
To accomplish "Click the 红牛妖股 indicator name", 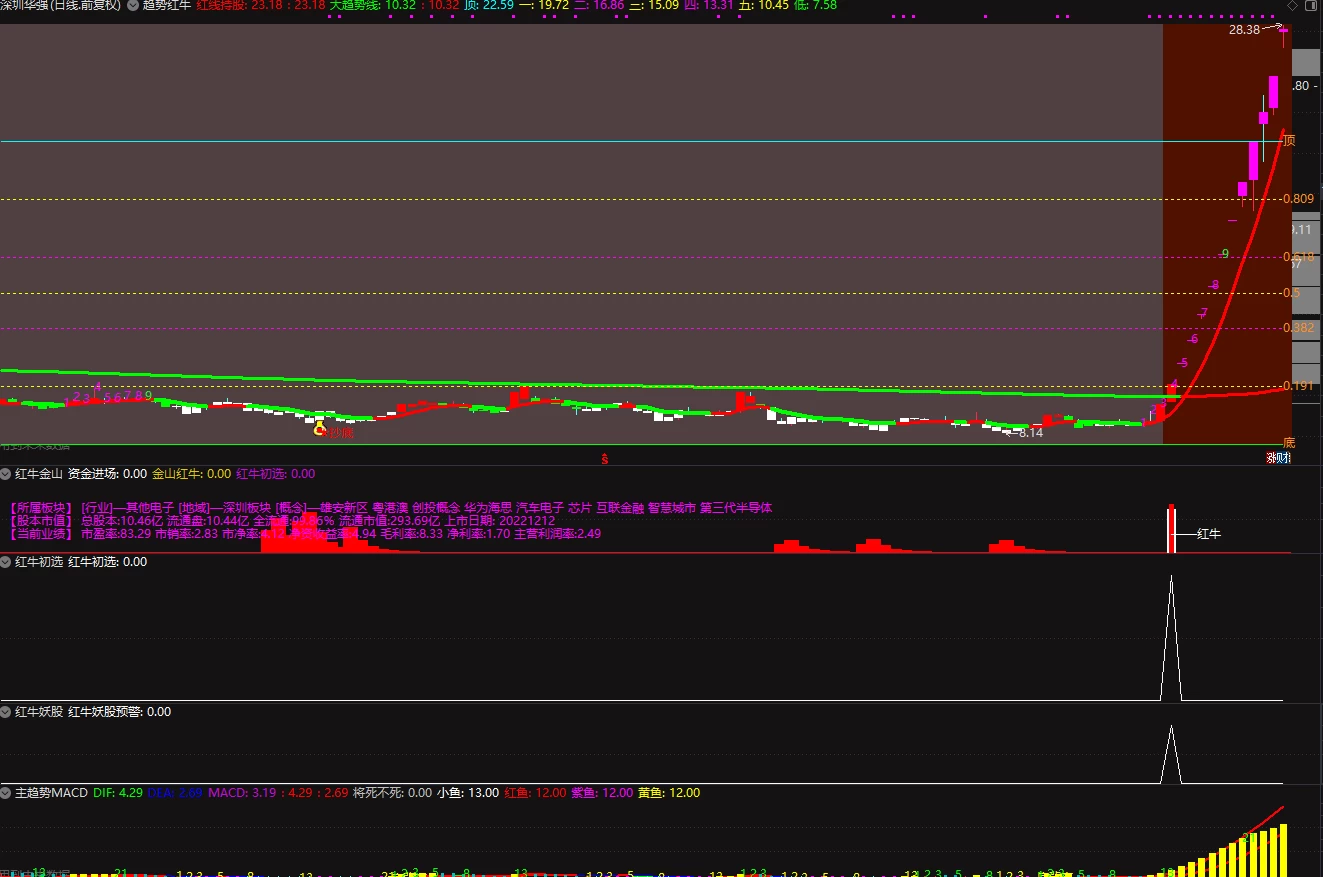I will click(x=39, y=712).
